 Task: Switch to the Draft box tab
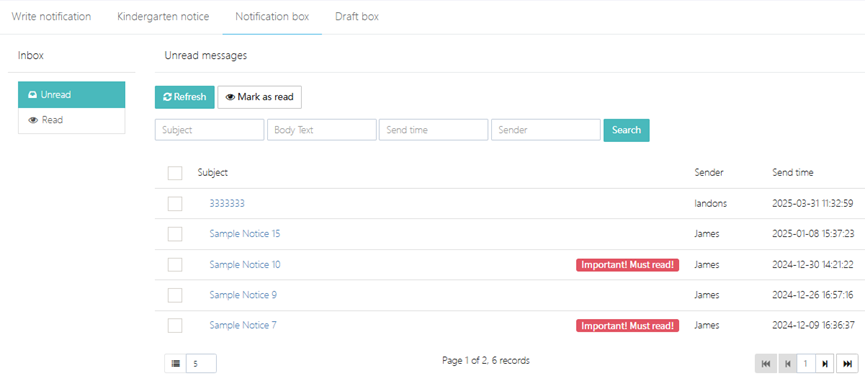click(357, 17)
